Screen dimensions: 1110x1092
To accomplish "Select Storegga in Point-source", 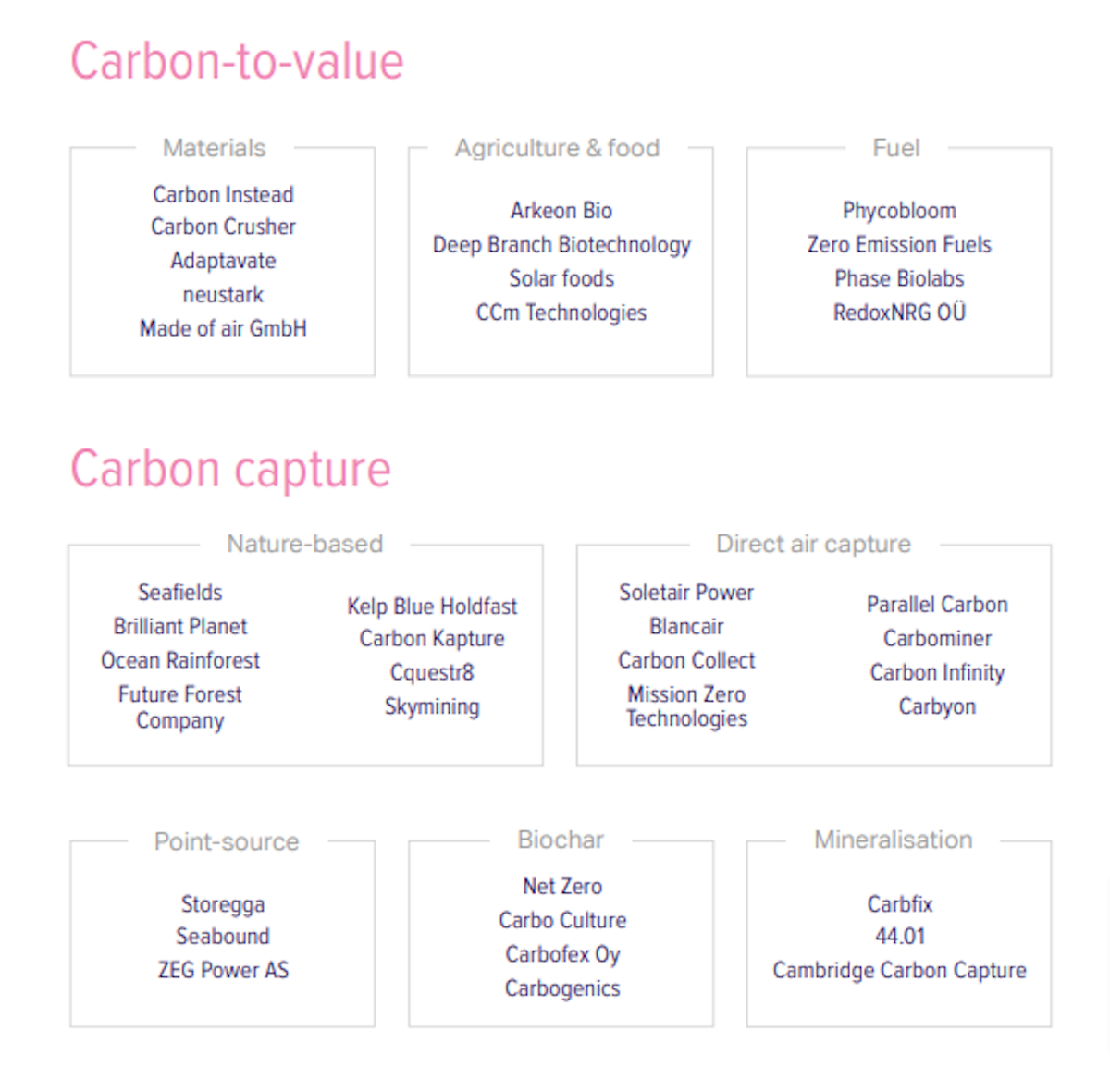I will 223,904.
